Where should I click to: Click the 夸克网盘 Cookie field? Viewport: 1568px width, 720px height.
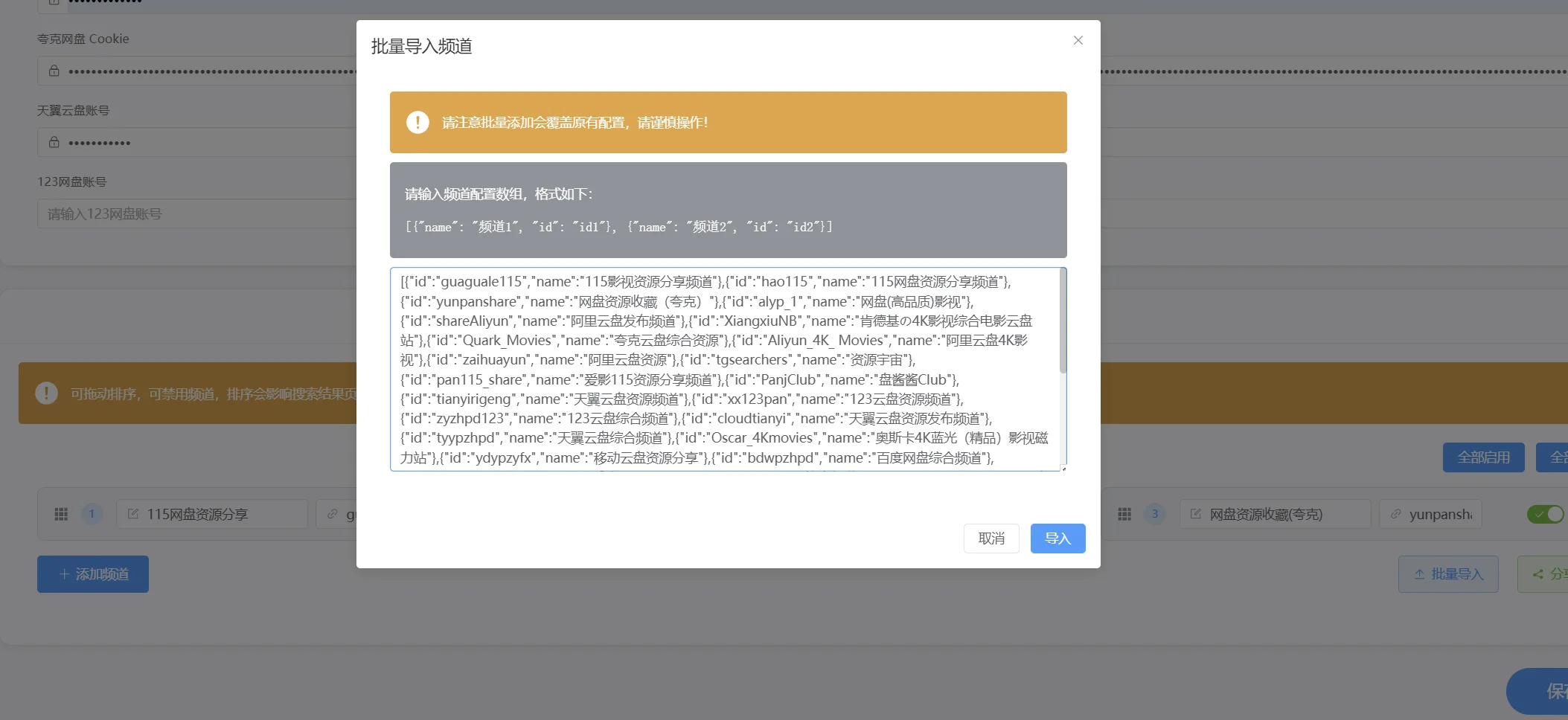pyautogui.click(x=197, y=71)
